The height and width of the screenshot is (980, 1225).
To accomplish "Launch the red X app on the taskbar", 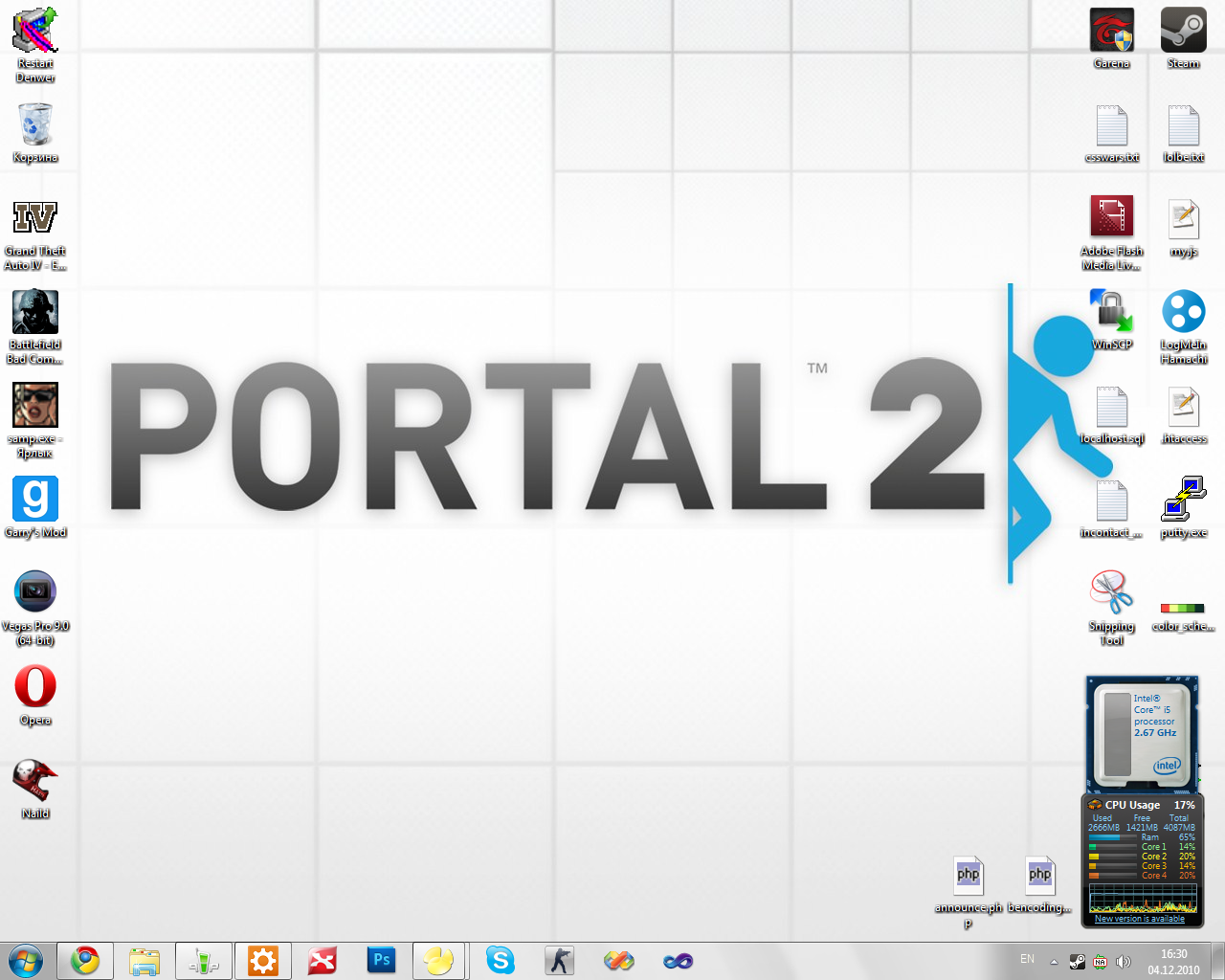I will click(x=323, y=961).
